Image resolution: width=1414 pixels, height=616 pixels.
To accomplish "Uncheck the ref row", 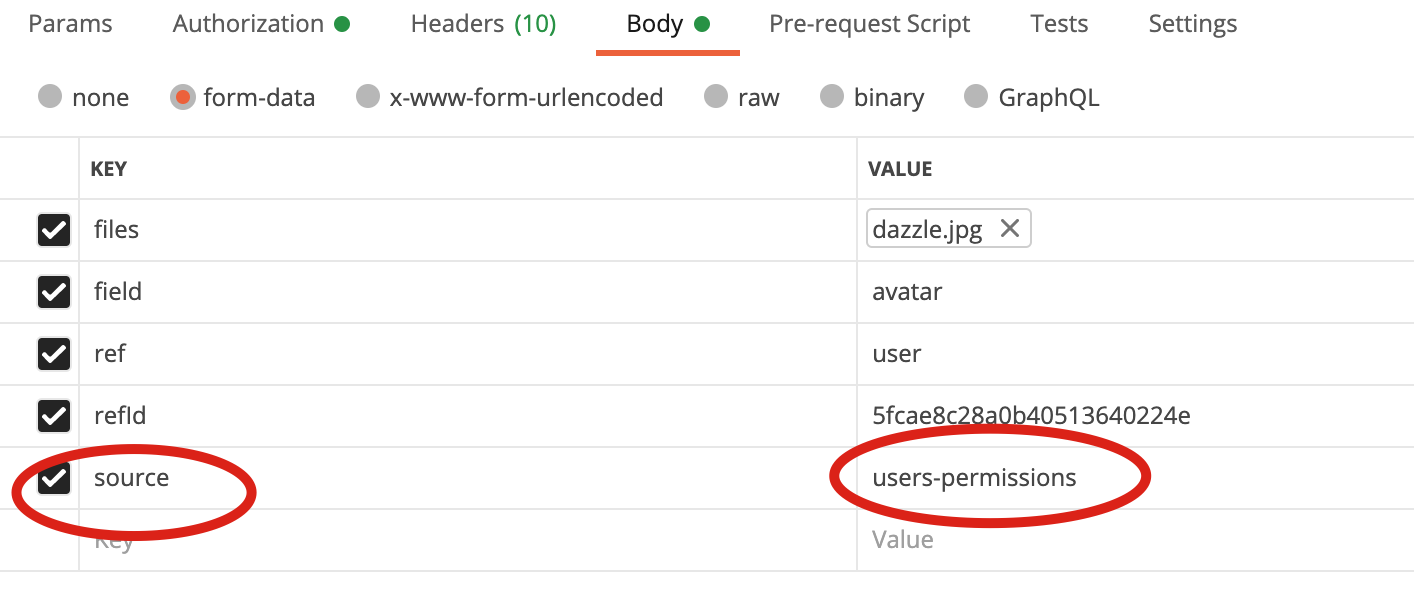I will tap(53, 353).
